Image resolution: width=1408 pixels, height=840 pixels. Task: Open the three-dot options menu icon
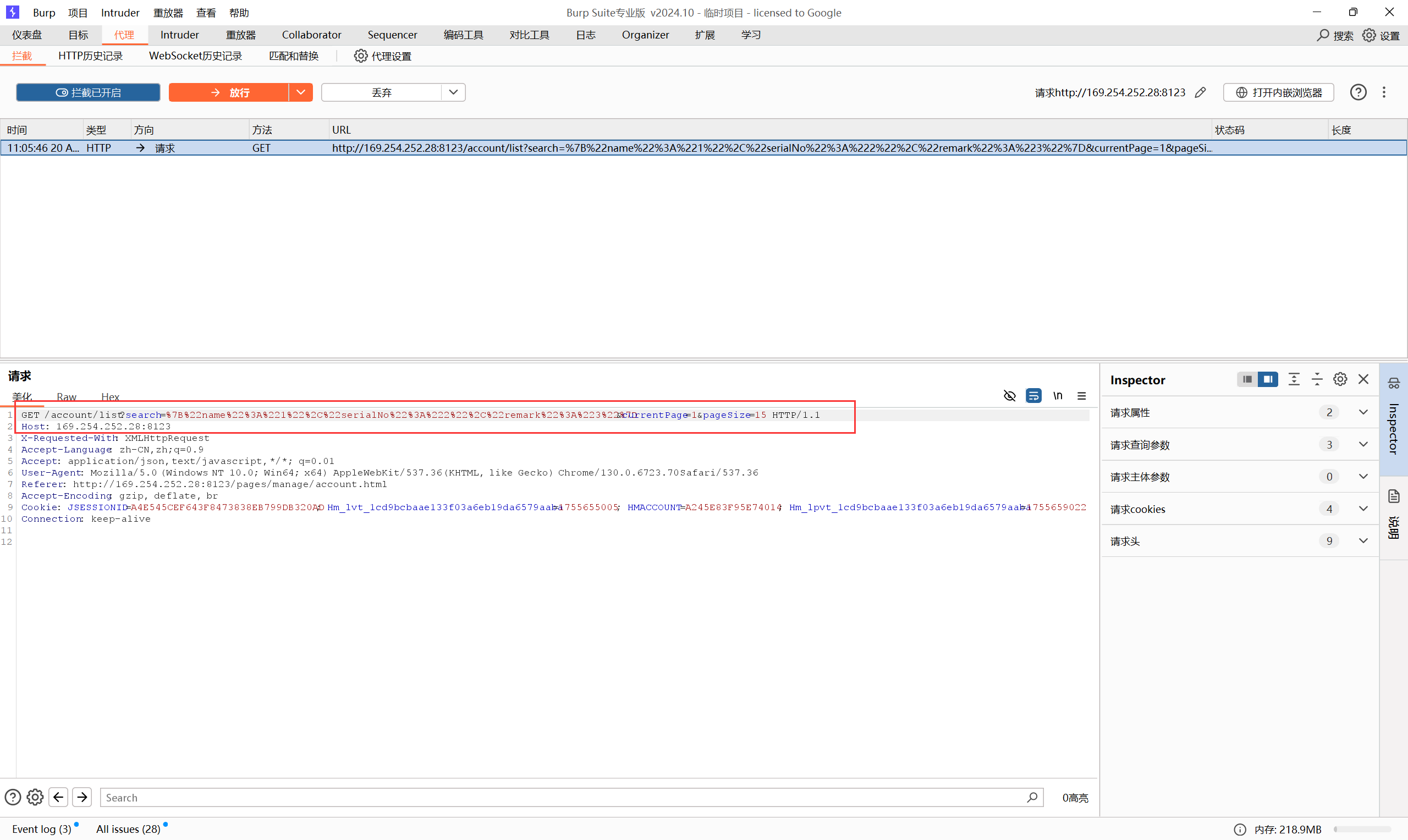pyautogui.click(x=1384, y=92)
